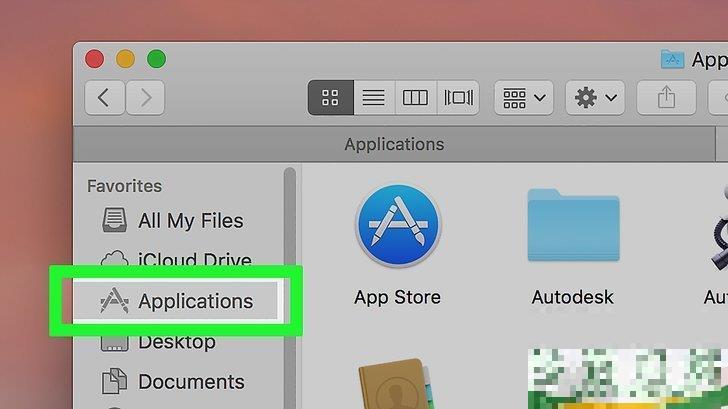Click the Share toolbar icon

[666, 98]
